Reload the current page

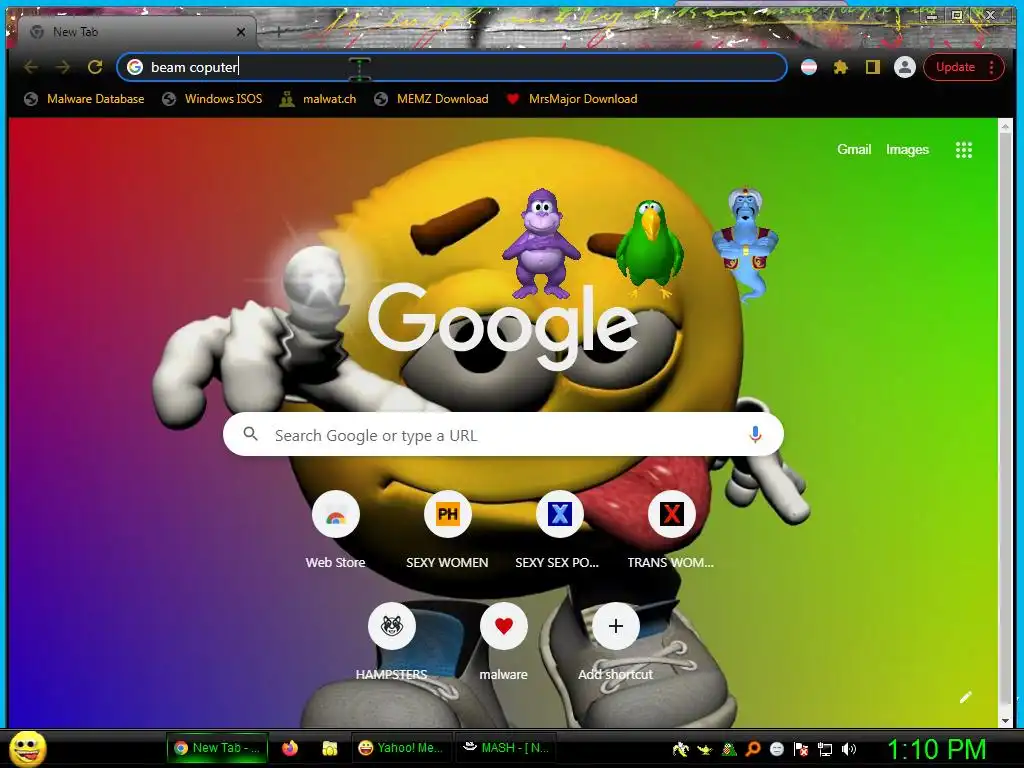pyautogui.click(x=95, y=67)
